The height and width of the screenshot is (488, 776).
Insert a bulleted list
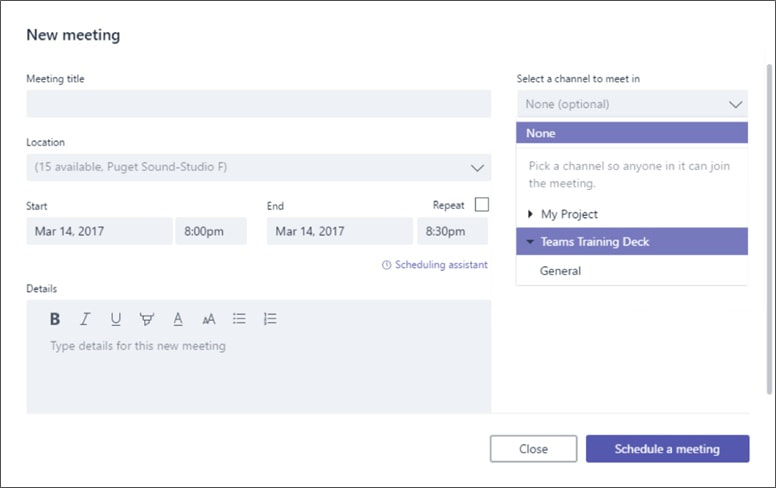point(240,319)
